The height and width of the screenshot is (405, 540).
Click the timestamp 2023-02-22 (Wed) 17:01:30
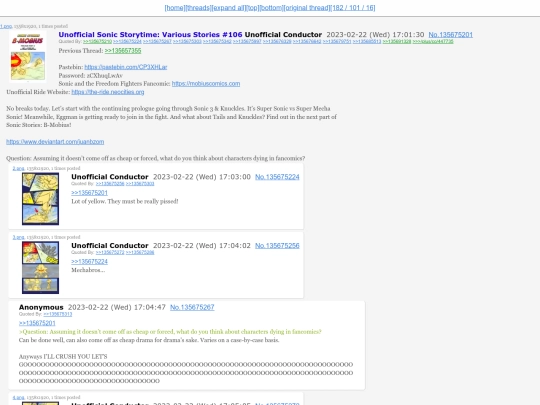click(x=375, y=35)
